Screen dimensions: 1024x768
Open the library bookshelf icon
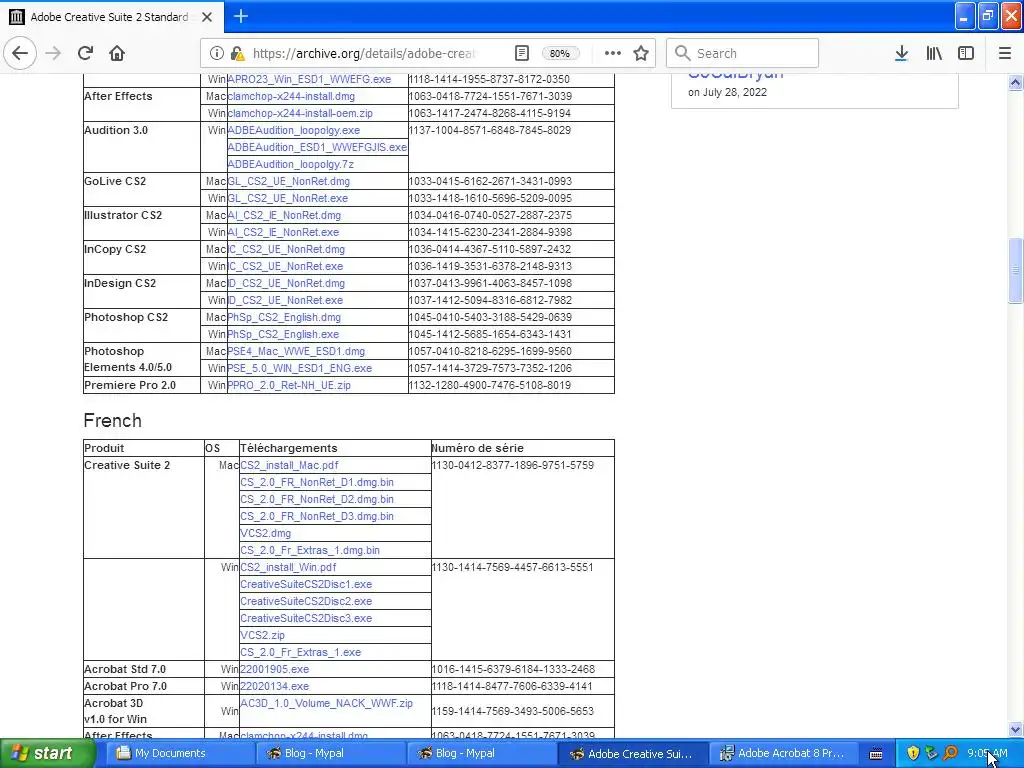[934, 53]
